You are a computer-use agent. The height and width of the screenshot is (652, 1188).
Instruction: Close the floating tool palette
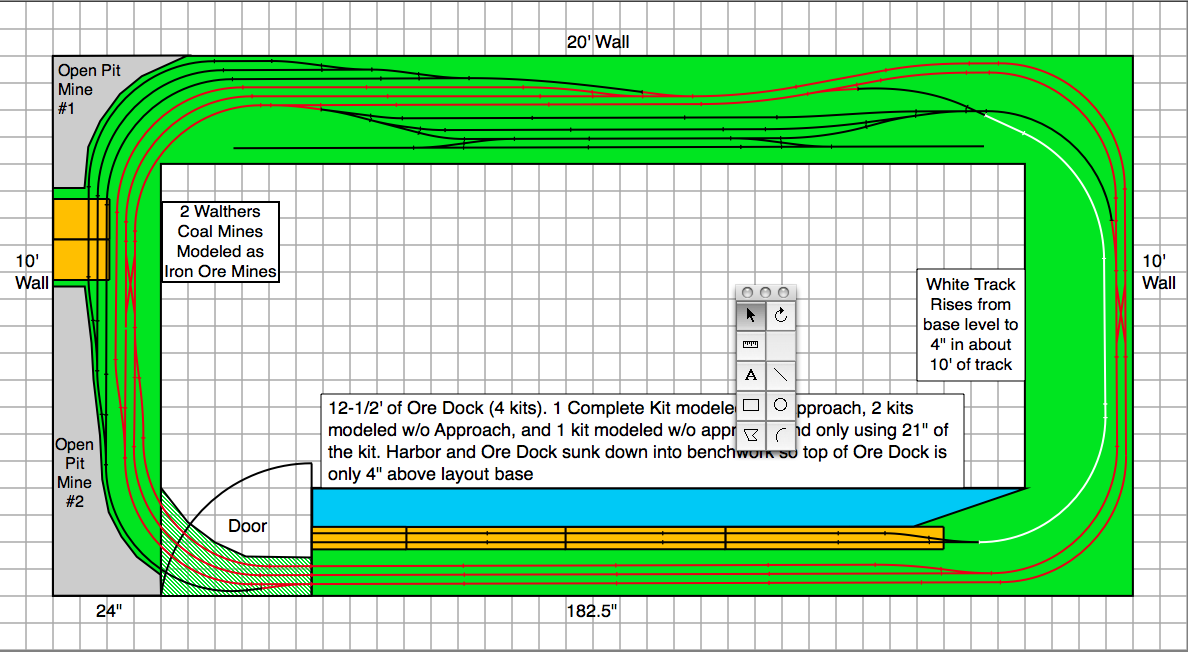click(x=747, y=292)
